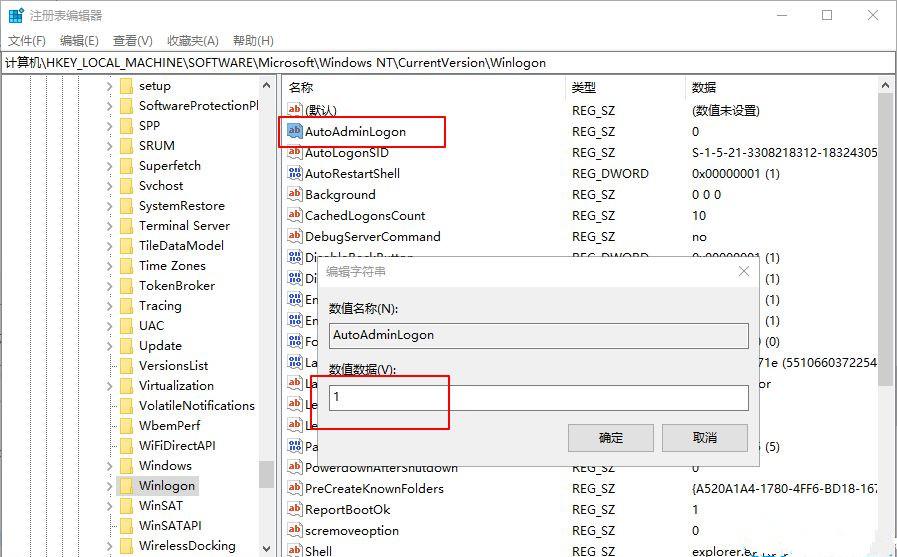Click the Winlogon folder icon
The image size is (897, 557).
coord(126,486)
